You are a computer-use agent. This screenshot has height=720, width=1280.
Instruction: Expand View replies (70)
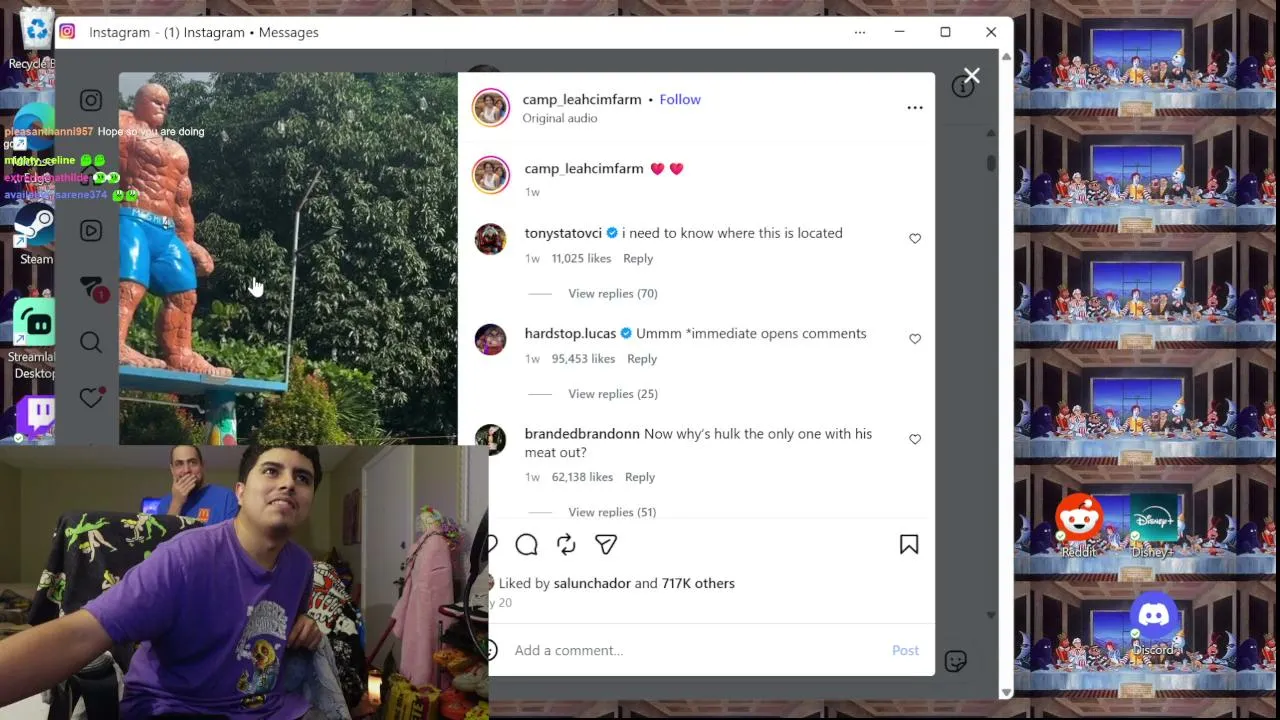(x=613, y=293)
